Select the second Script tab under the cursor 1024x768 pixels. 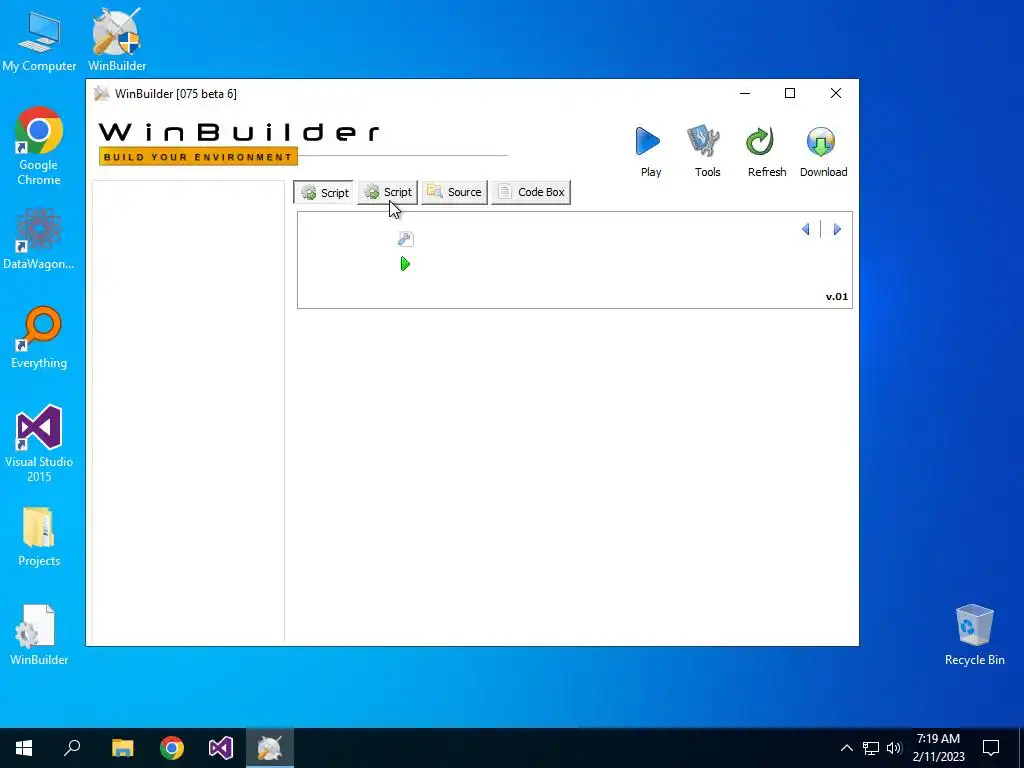(387, 193)
